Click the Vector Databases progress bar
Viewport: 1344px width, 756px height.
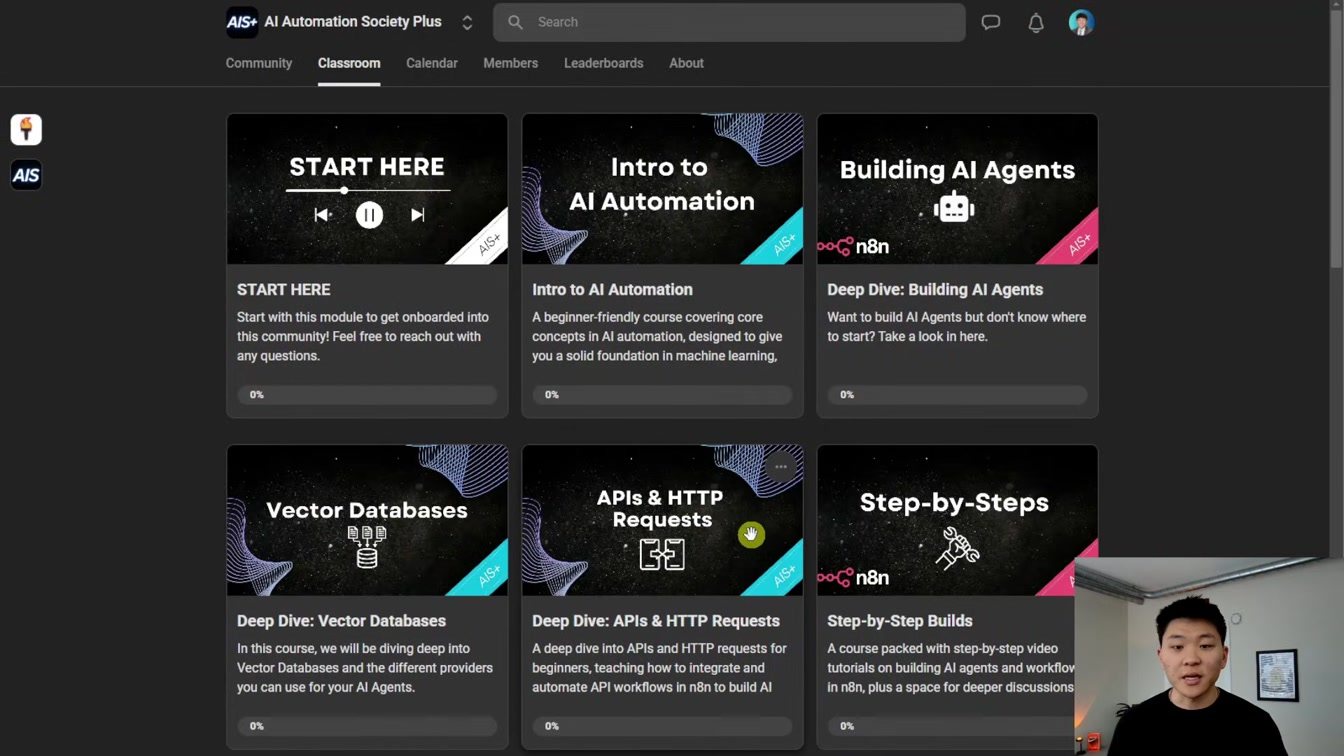tap(367, 726)
